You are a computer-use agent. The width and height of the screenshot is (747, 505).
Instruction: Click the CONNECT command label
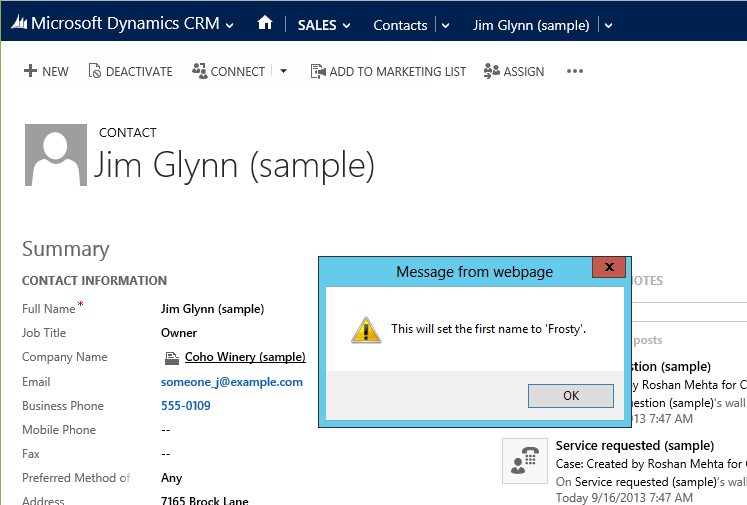tap(238, 71)
